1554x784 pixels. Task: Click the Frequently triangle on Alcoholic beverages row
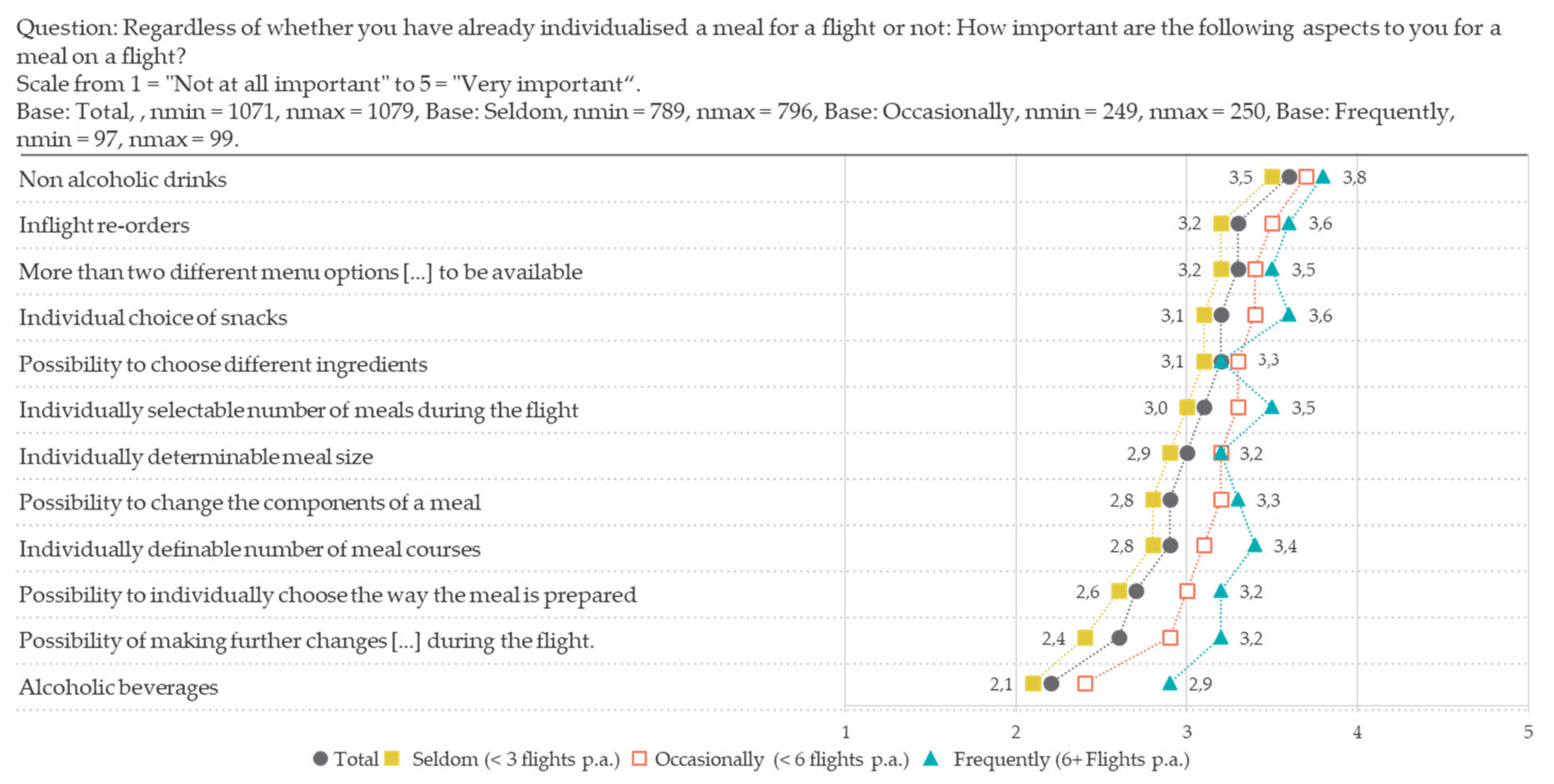click(x=1169, y=683)
